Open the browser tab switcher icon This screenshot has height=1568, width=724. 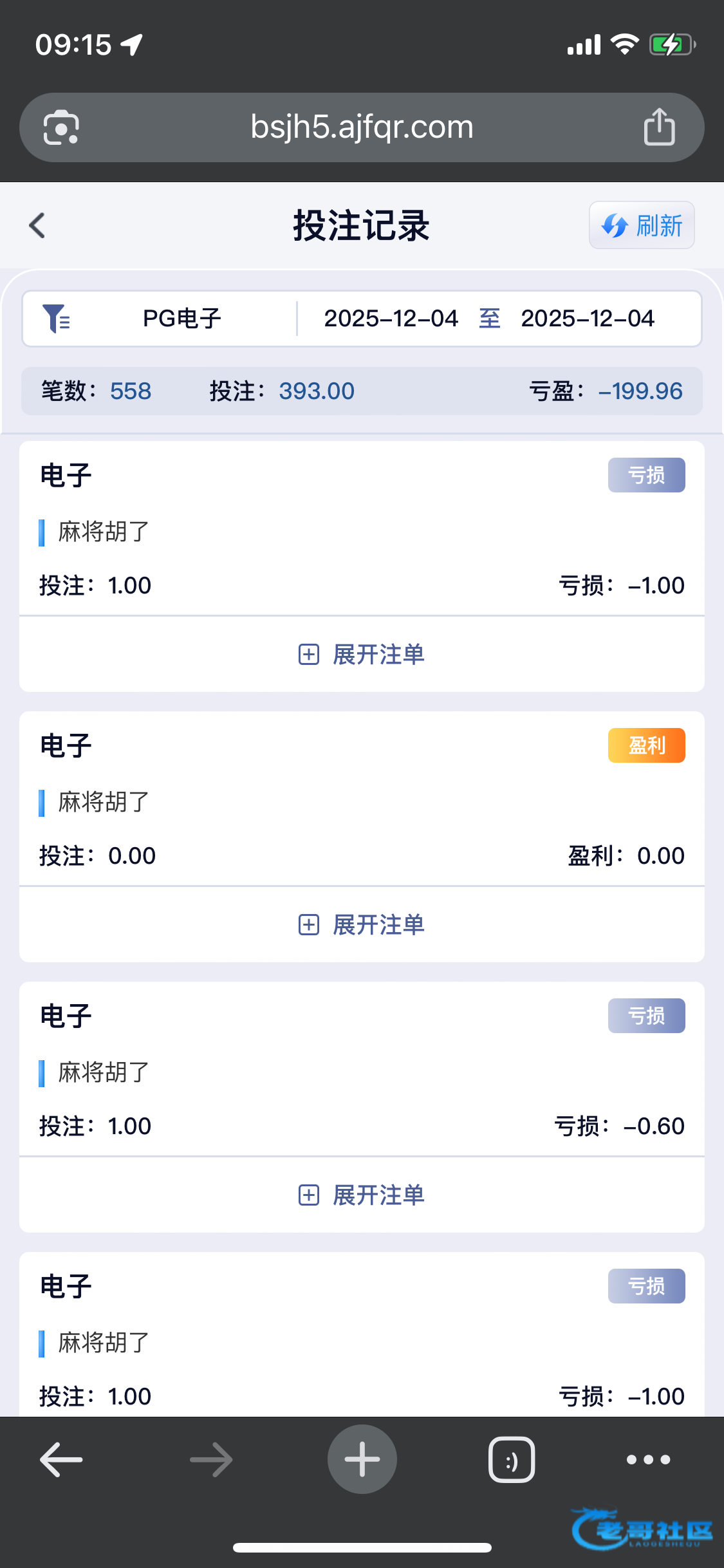point(512,1459)
